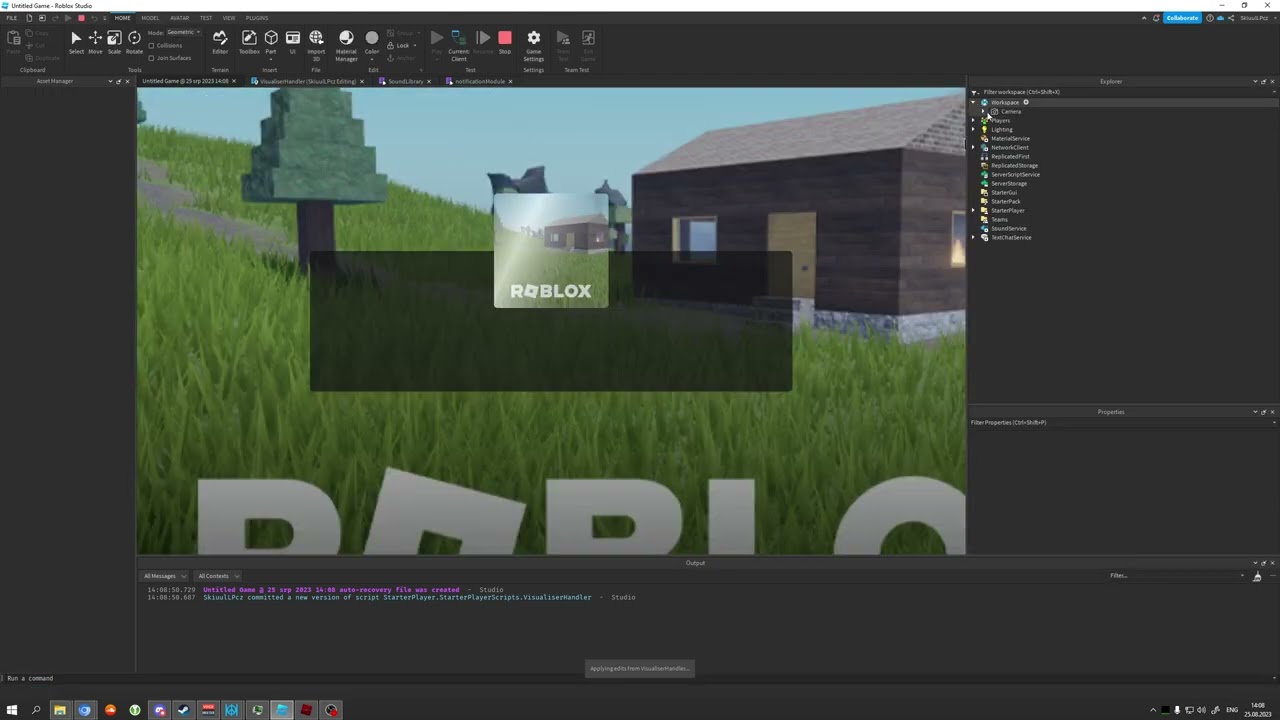Open the All Messages filter dropdown
The image size is (1280, 720).
165,576
